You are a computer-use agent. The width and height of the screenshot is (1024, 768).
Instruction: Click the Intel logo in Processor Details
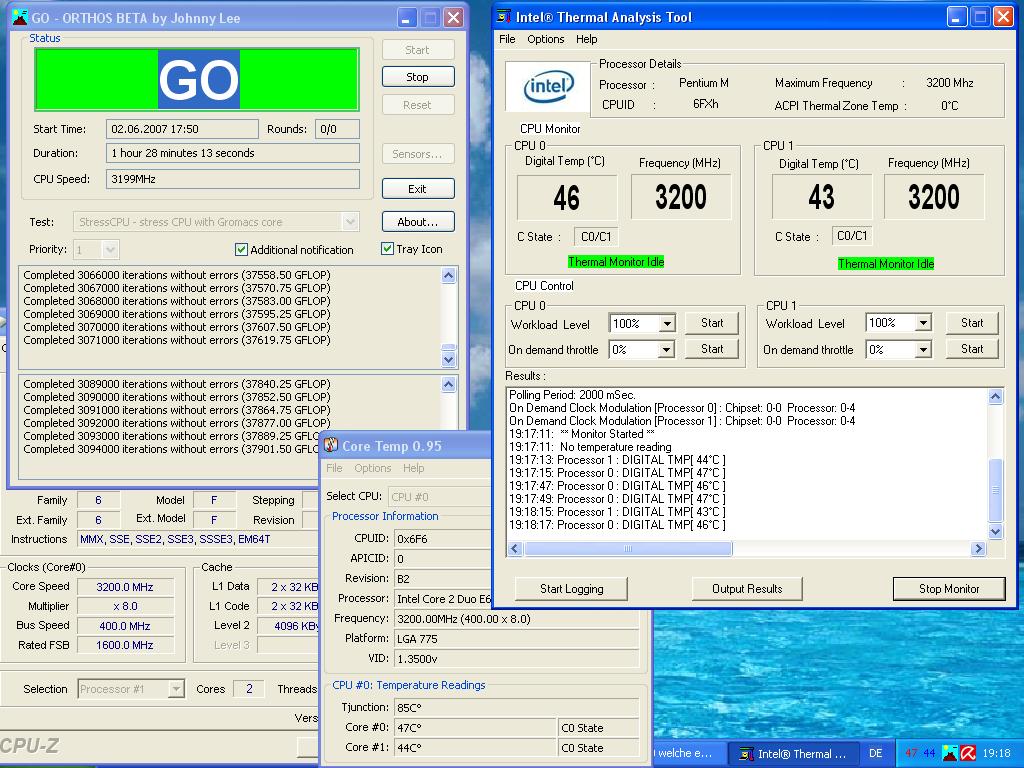549,87
